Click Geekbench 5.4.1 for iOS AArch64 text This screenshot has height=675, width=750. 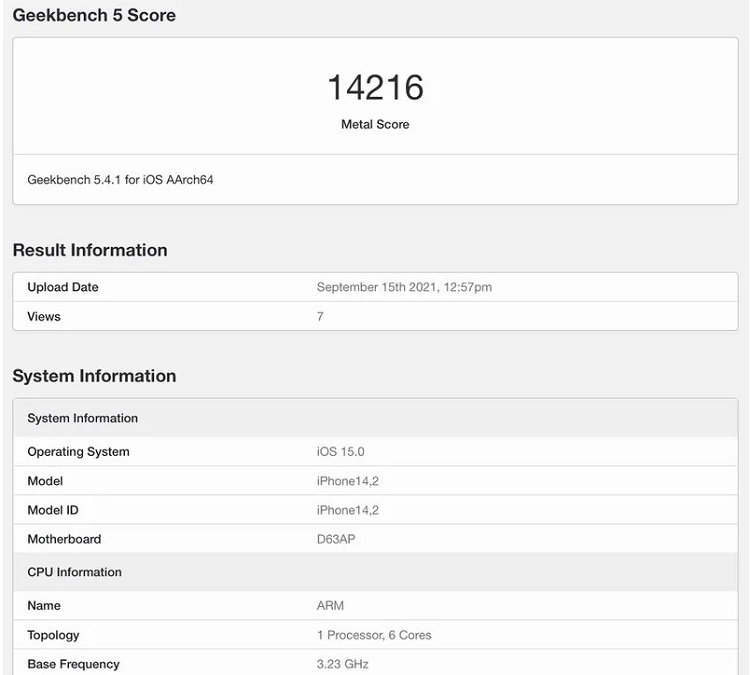tap(120, 180)
